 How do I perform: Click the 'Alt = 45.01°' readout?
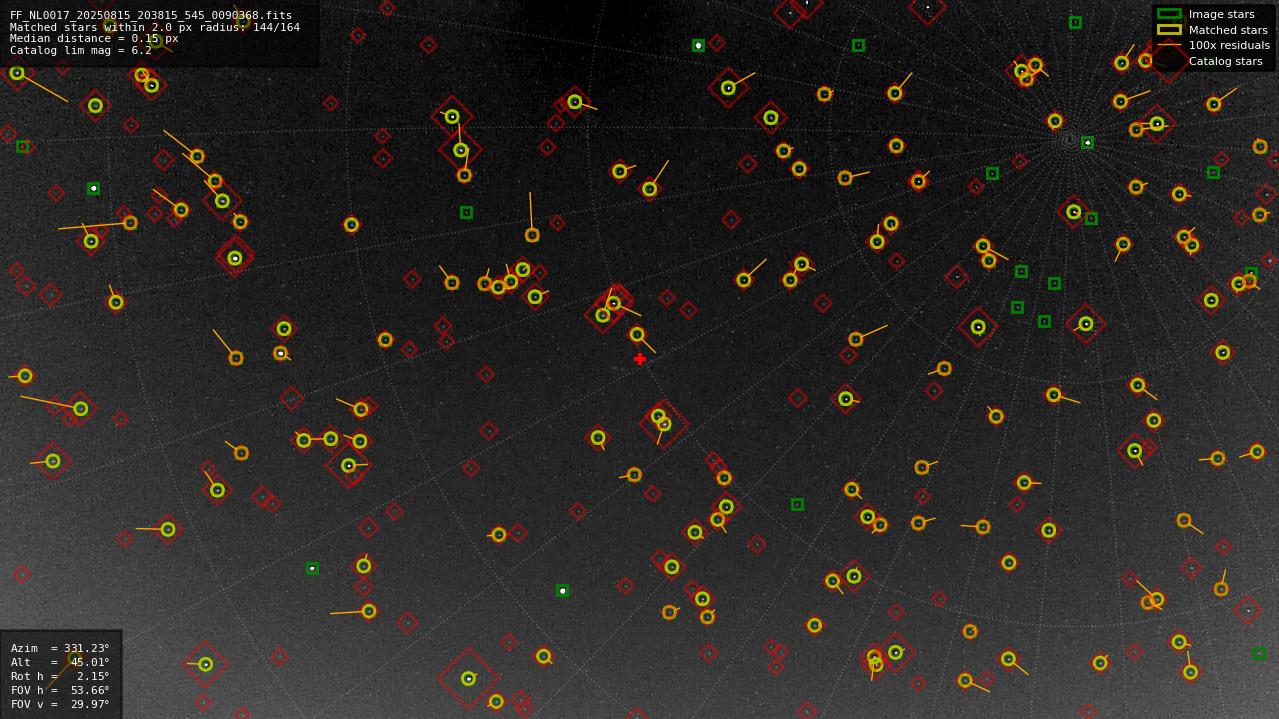click(60, 662)
